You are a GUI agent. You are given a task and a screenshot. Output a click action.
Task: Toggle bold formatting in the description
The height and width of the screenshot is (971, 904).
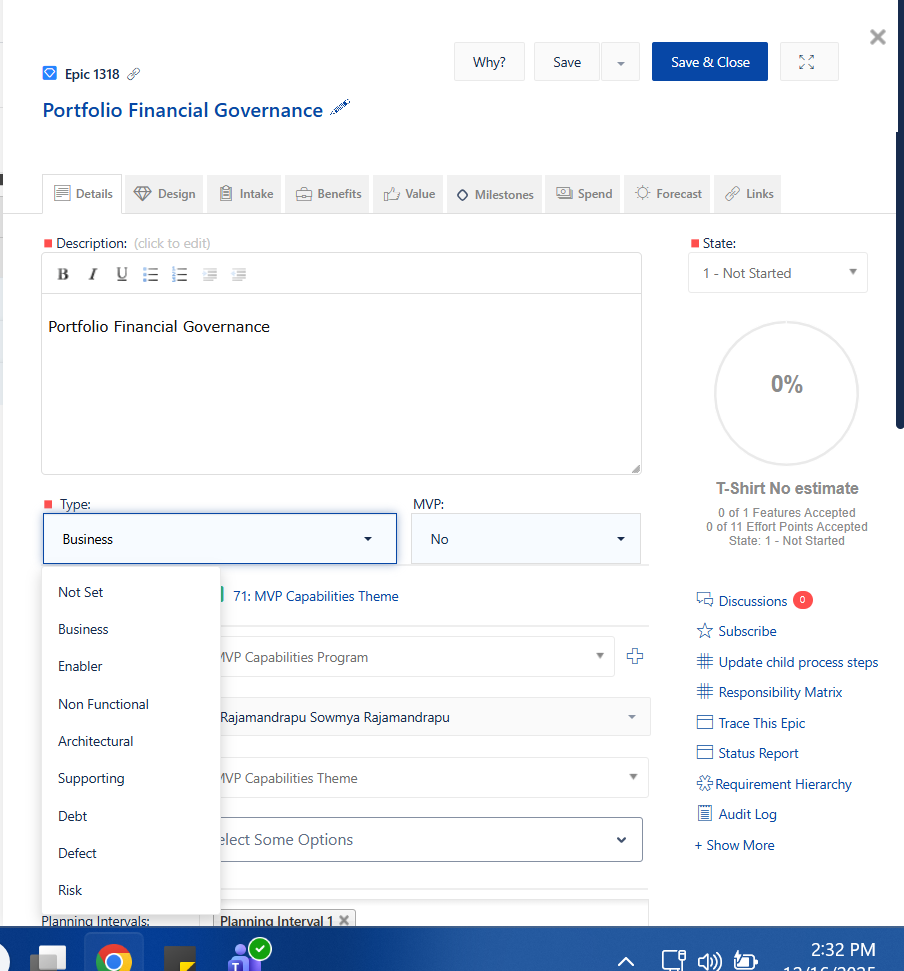(63, 274)
